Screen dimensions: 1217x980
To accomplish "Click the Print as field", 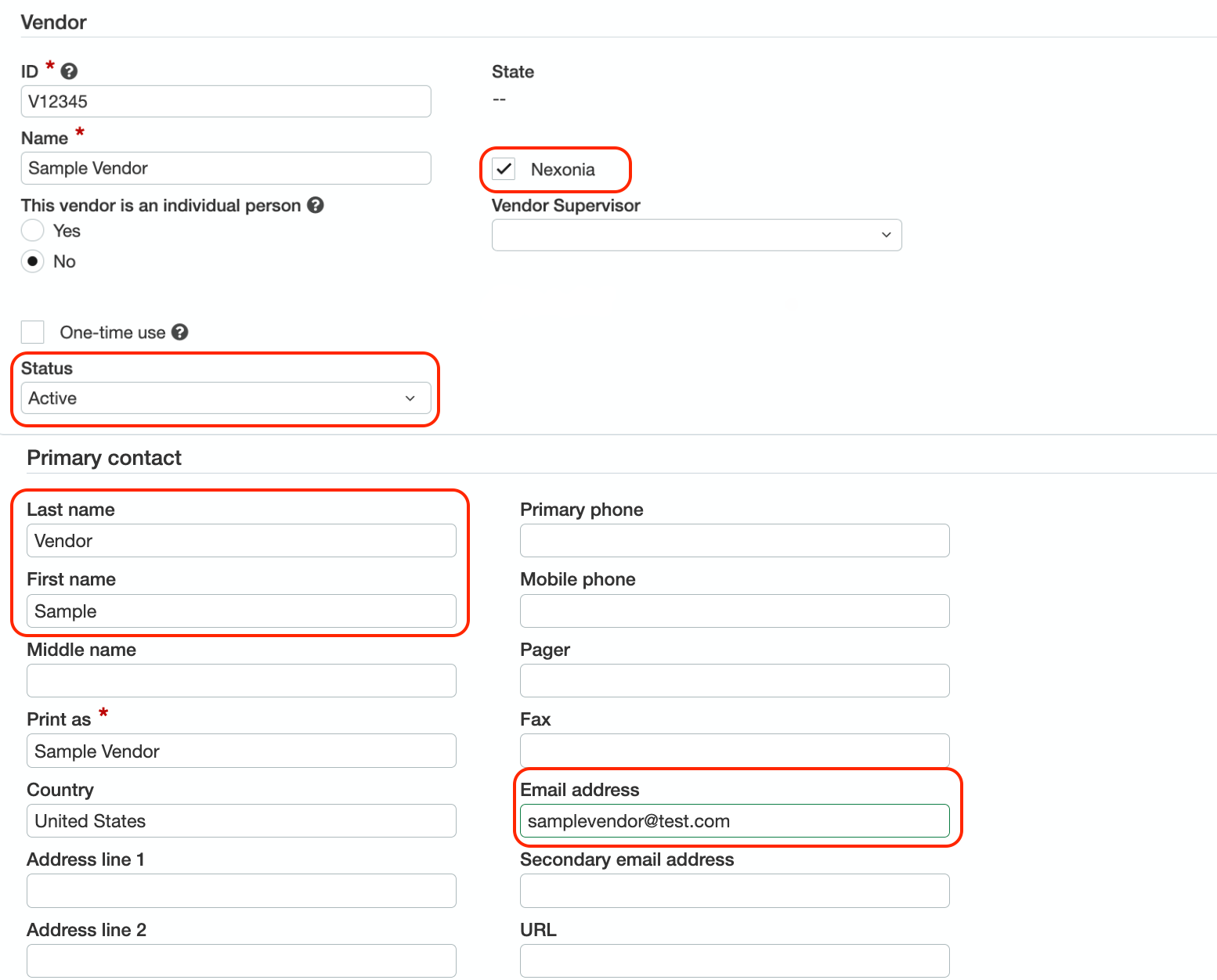I will pos(241,751).
